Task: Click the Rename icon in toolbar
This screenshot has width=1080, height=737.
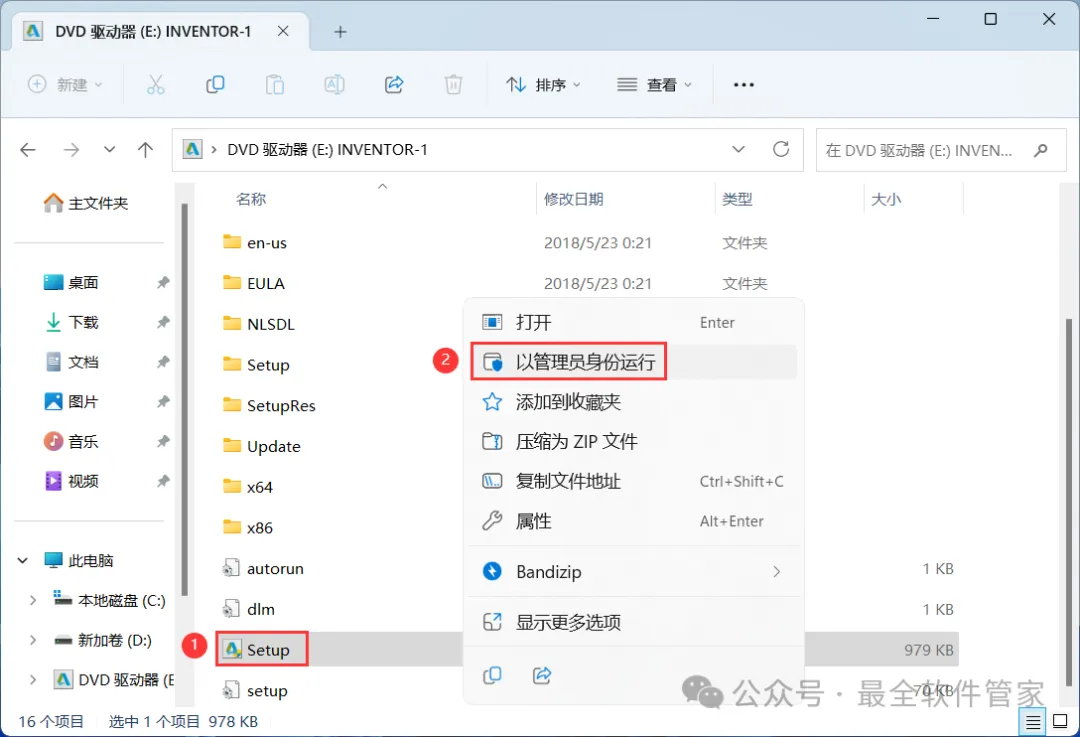Action: tap(334, 85)
